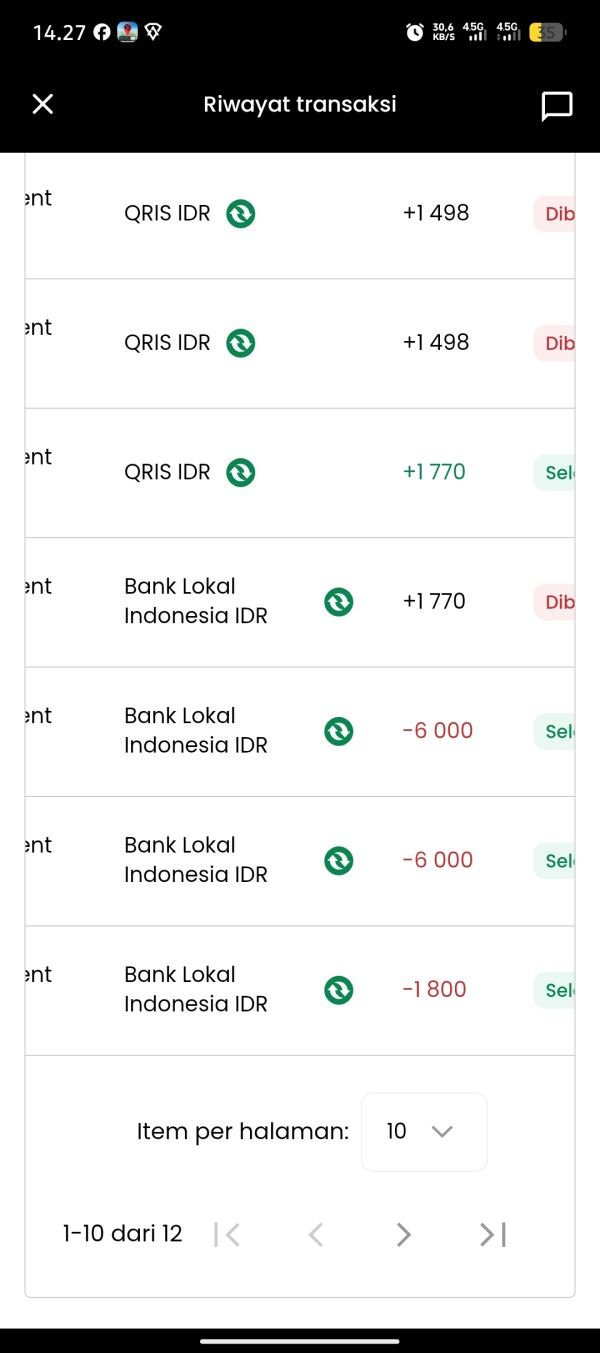This screenshot has width=600, height=1353.
Task: Tap the alarm icon in status bar
Action: (414, 32)
